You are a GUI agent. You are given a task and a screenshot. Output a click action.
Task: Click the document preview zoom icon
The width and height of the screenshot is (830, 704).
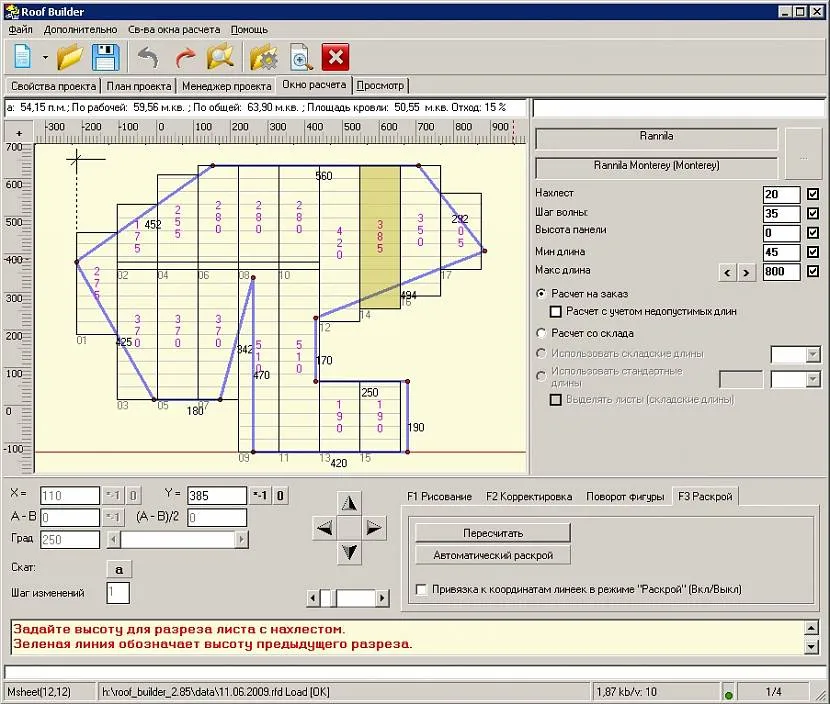pyautogui.click(x=301, y=57)
